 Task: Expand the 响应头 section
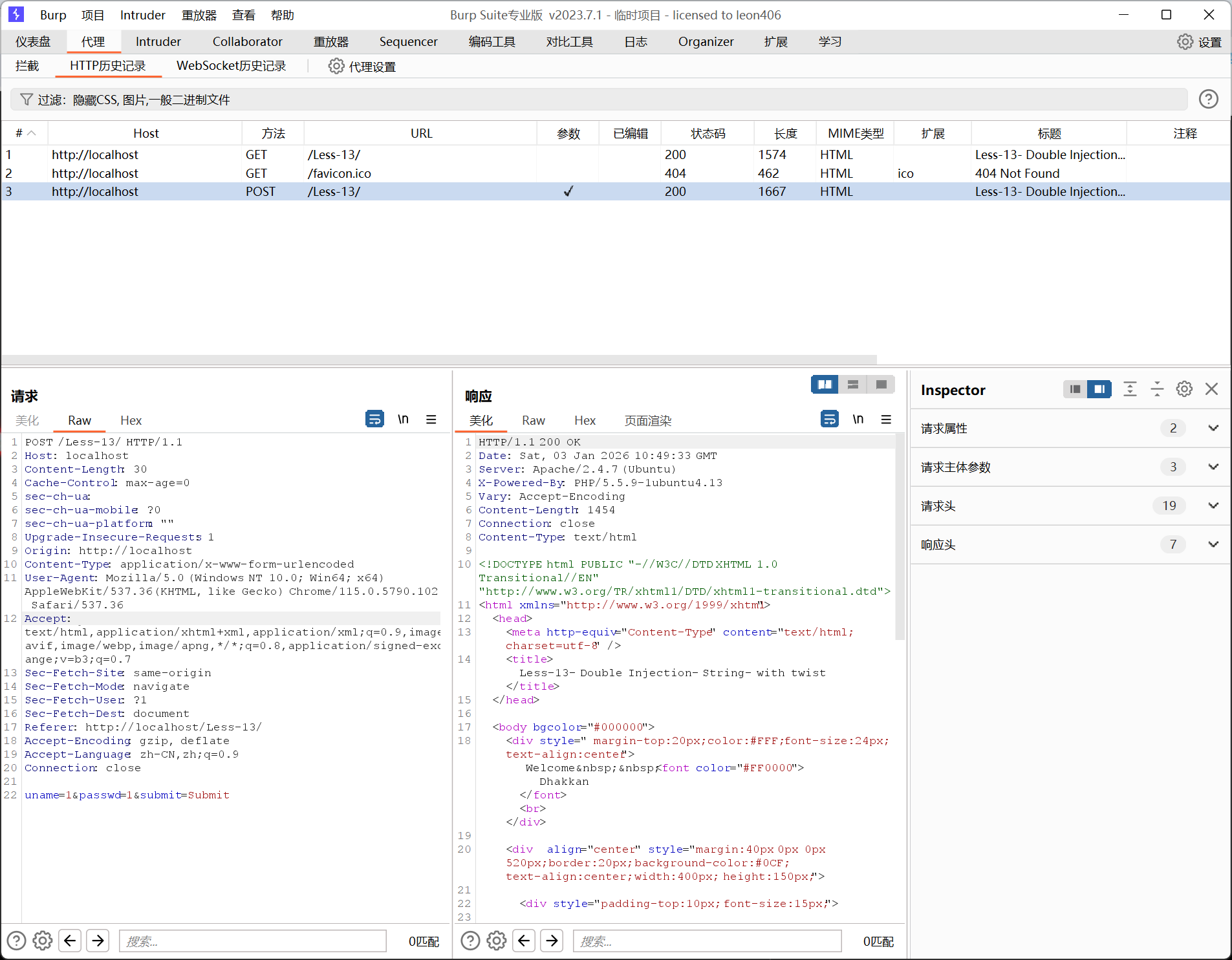coord(1213,544)
